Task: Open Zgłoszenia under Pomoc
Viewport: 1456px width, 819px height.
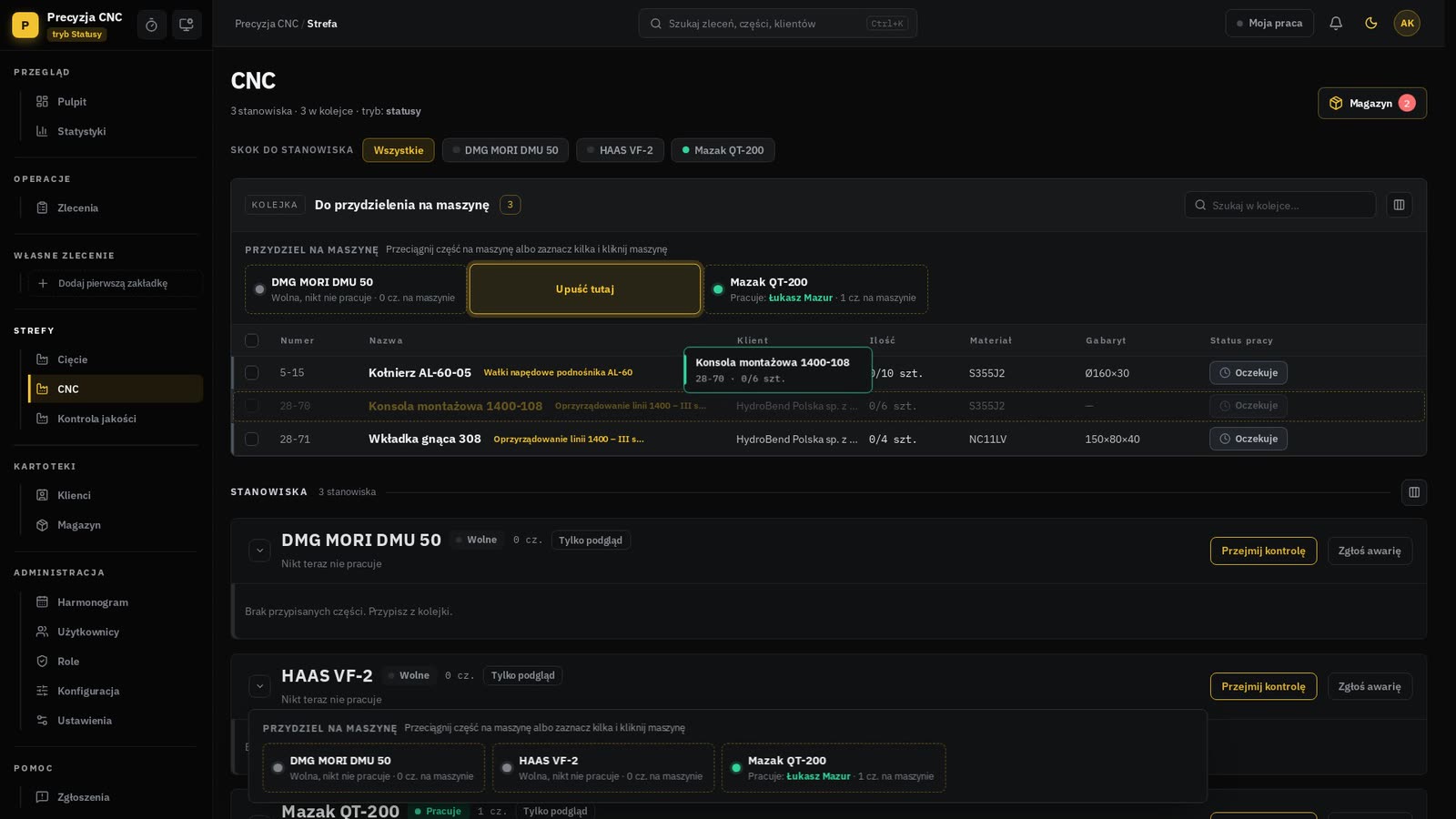Action: pos(116,797)
